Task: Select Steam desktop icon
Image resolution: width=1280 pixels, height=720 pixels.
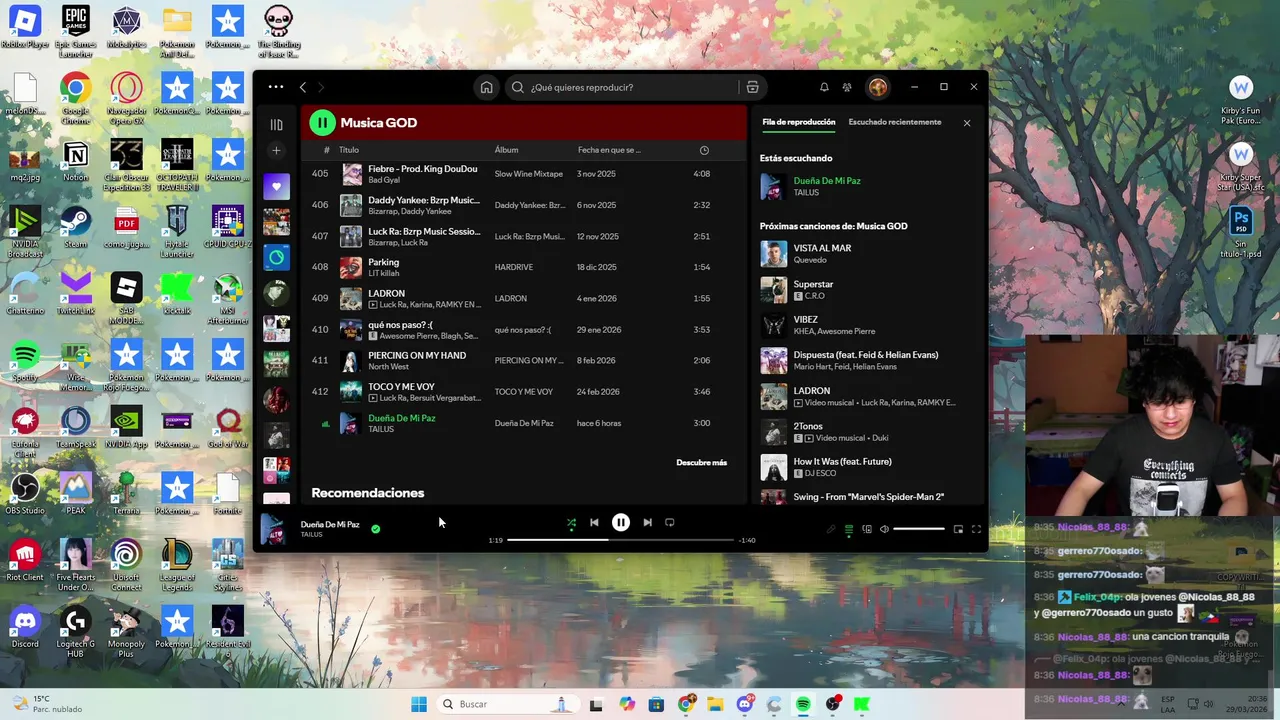Action: (76, 227)
